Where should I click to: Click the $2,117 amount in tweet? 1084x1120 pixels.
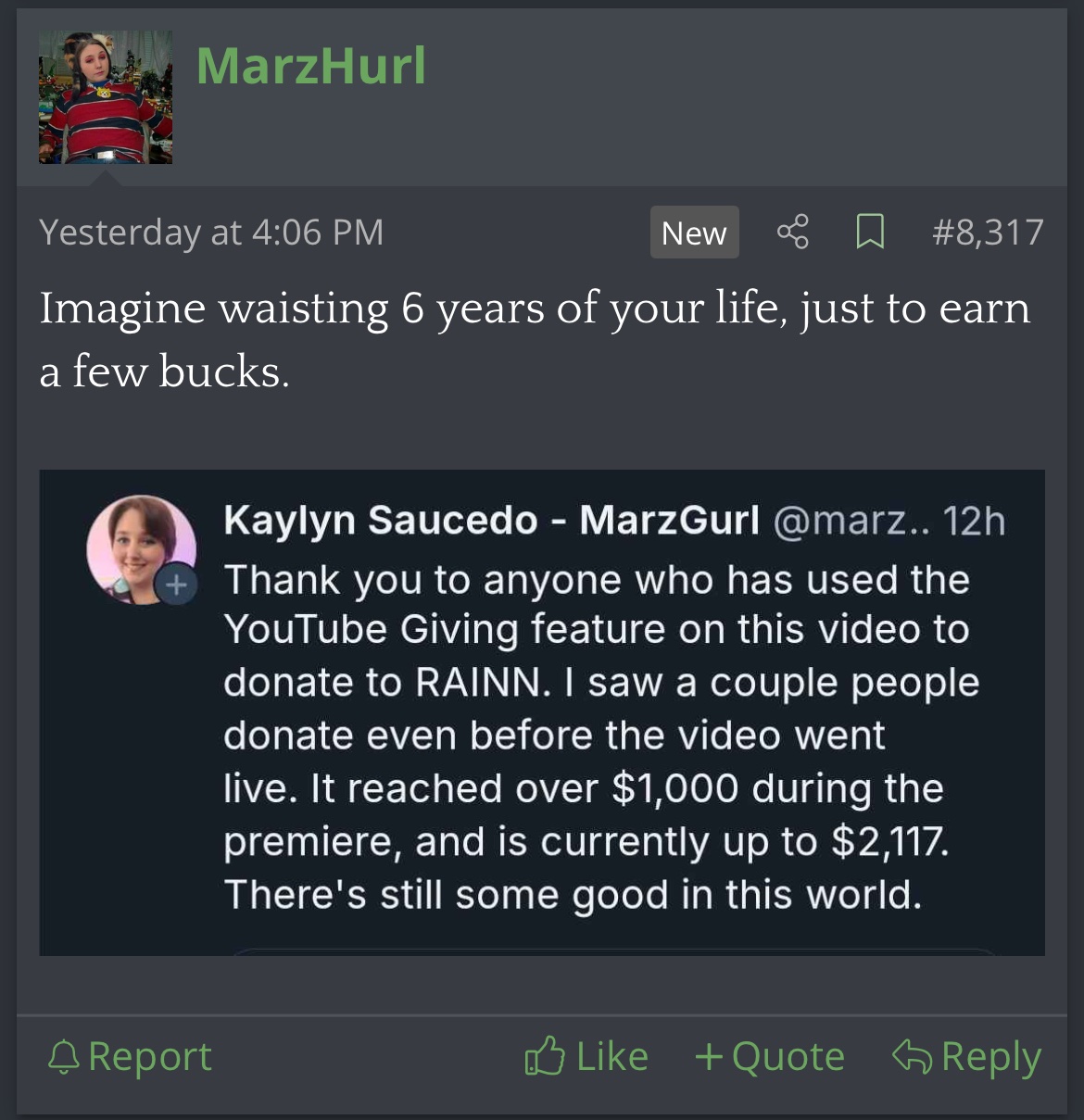pos(889,841)
